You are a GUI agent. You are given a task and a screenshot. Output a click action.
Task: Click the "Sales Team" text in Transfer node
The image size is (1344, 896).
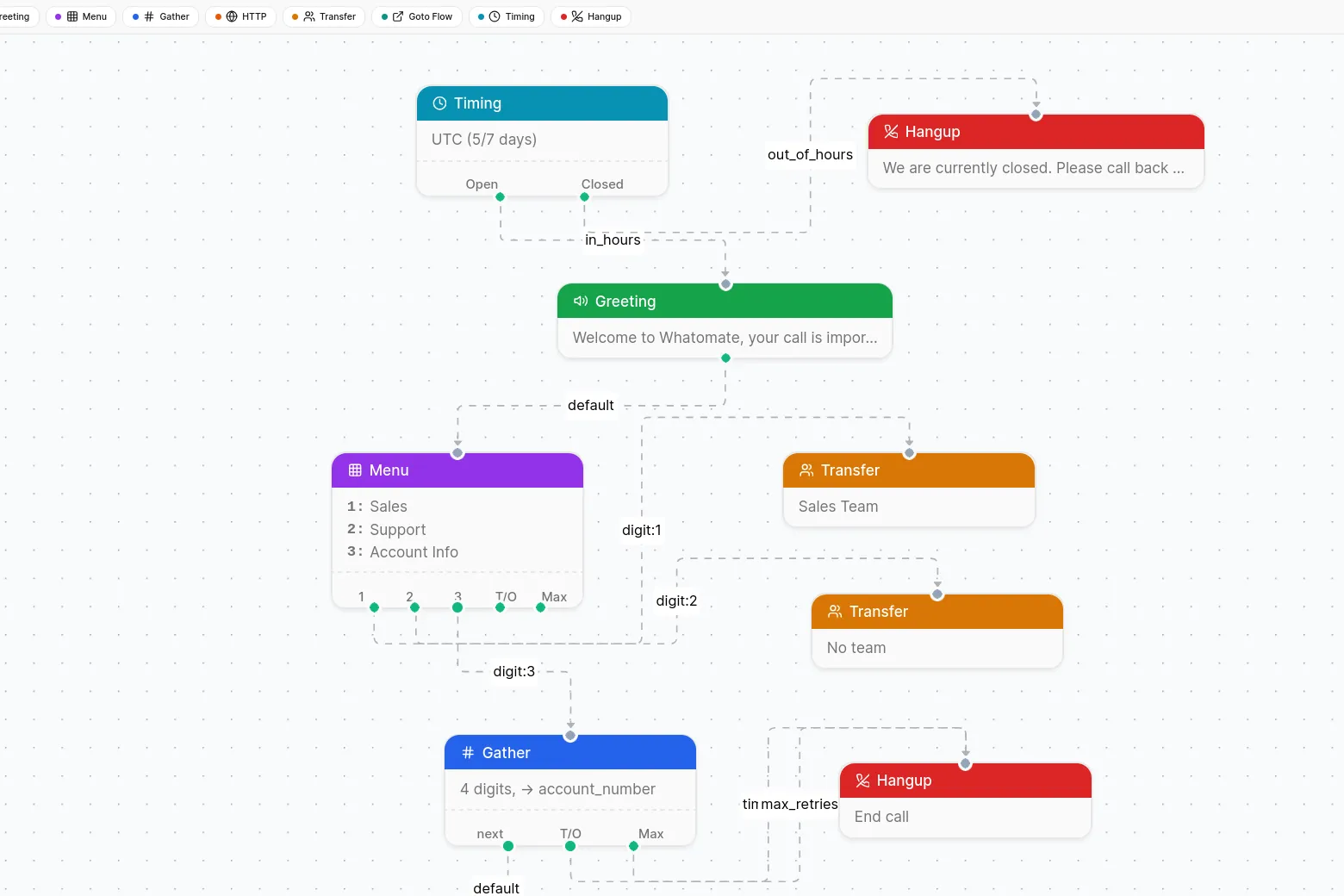point(838,507)
